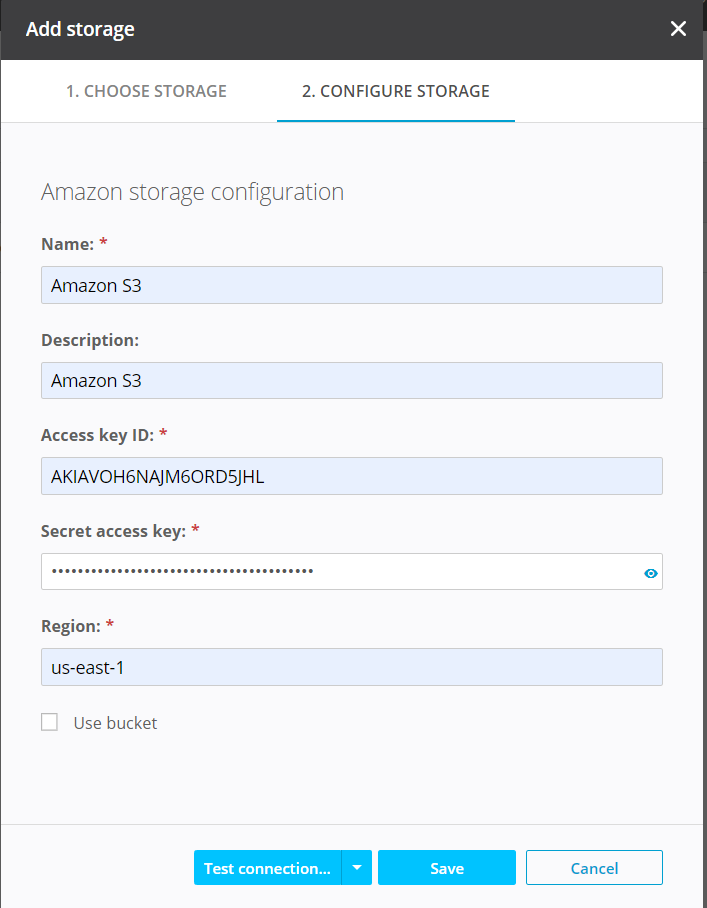The width and height of the screenshot is (707, 908).
Task: Select the Configure Storage tab
Action: pos(395,91)
